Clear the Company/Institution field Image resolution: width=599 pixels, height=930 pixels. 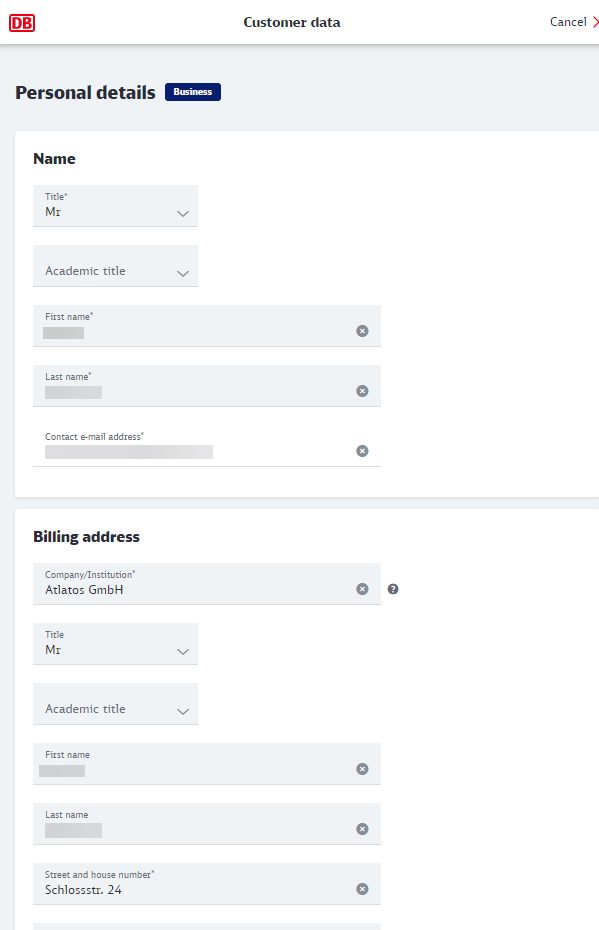pos(362,589)
